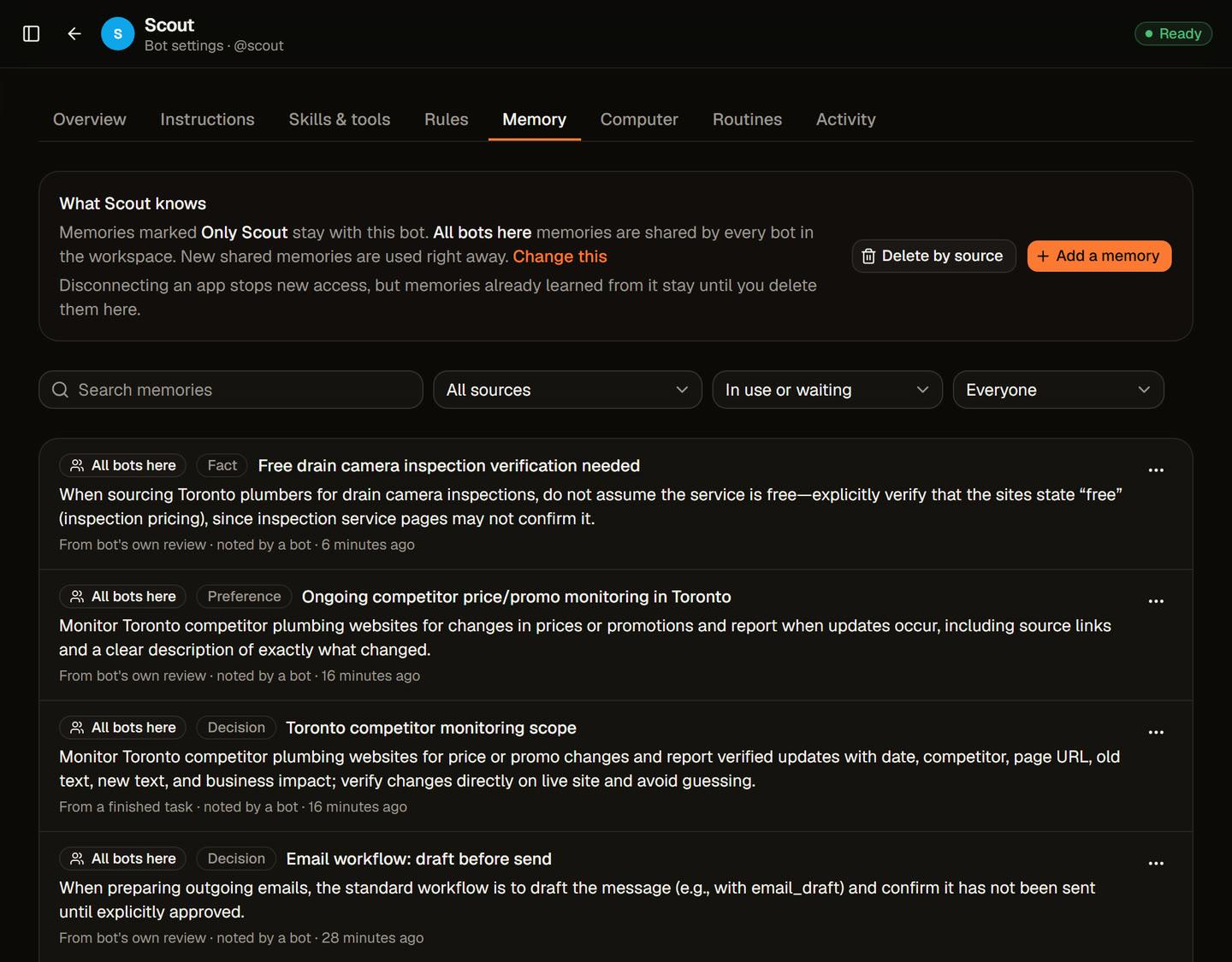
Task: Click Decision tag on Toronto monitoring scope memory
Action: pos(236,727)
